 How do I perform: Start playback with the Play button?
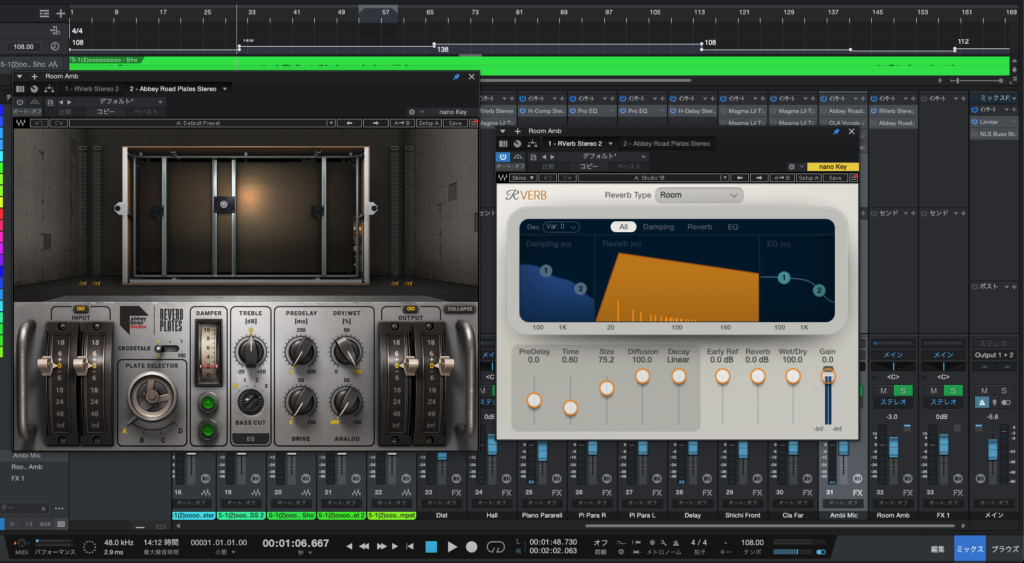pyautogui.click(x=452, y=547)
